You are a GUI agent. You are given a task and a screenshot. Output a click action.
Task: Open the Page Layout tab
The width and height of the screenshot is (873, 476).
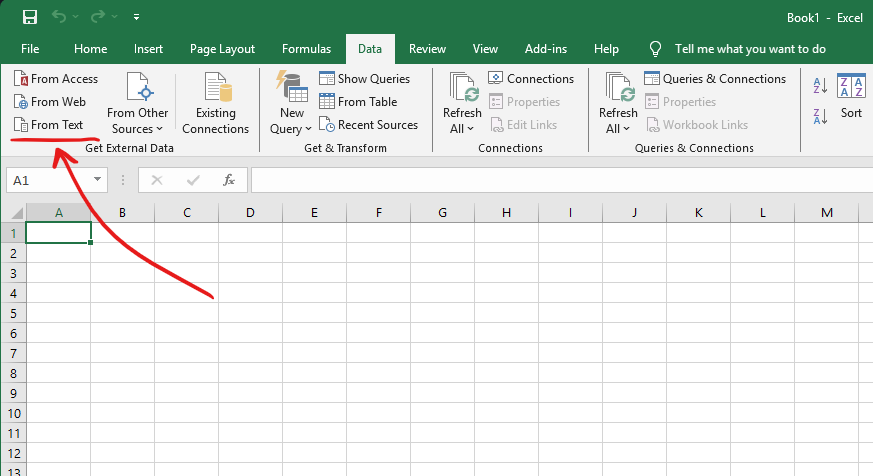click(x=222, y=49)
